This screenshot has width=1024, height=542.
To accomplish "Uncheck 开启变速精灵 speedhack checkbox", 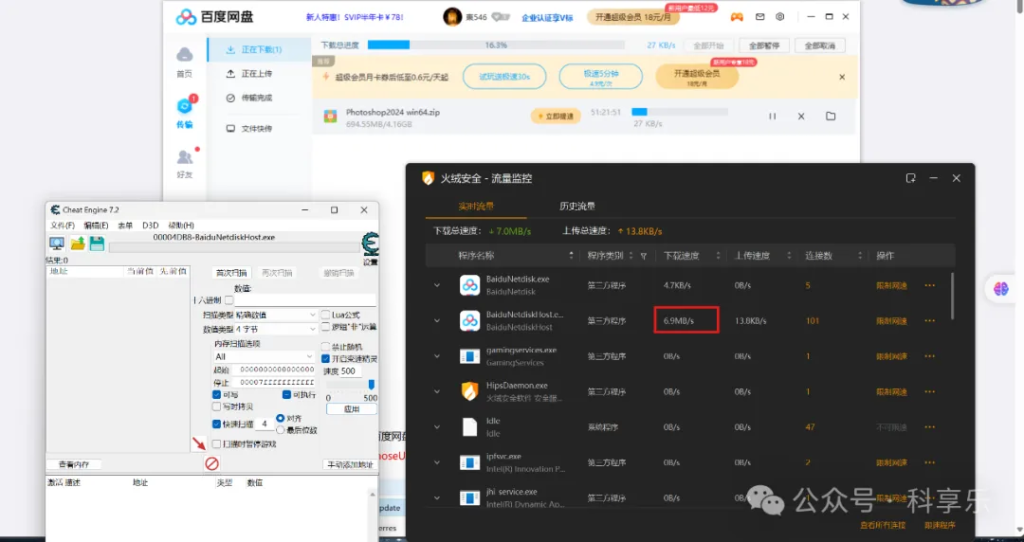I will point(325,359).
